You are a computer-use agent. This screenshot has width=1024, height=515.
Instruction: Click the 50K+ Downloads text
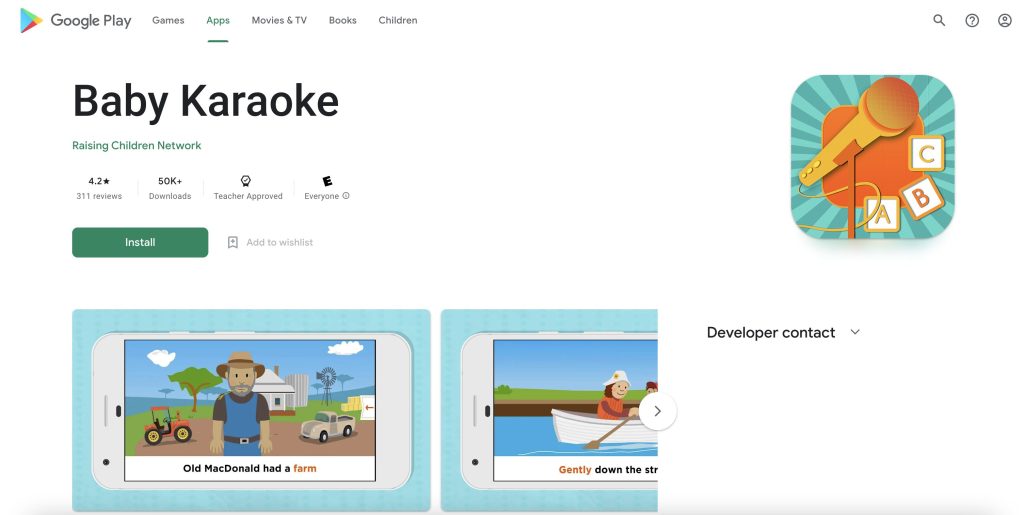(170, 188)
